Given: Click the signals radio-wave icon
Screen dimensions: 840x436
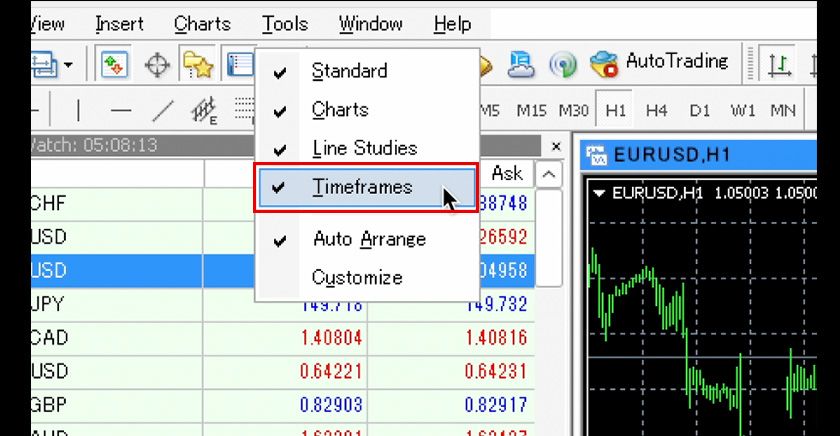Looking at the screenshot, I should (563, 66).
